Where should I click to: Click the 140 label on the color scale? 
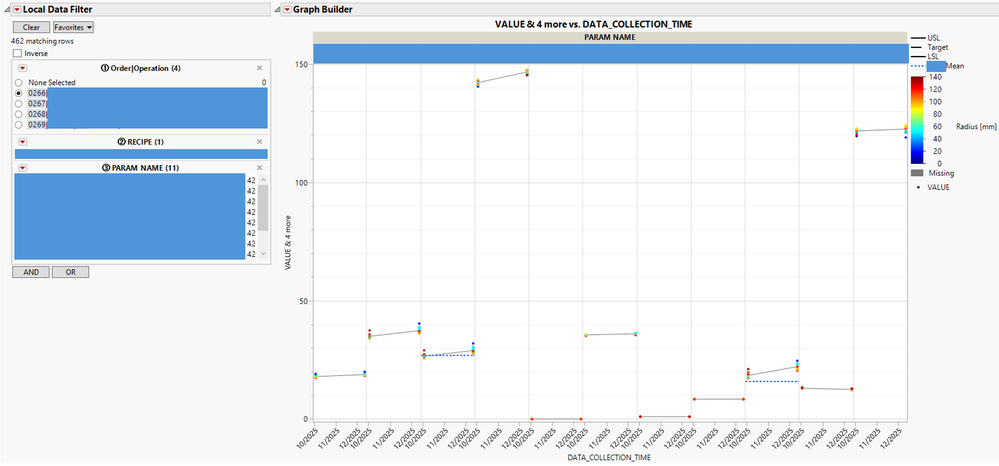(x=933, y=76)
